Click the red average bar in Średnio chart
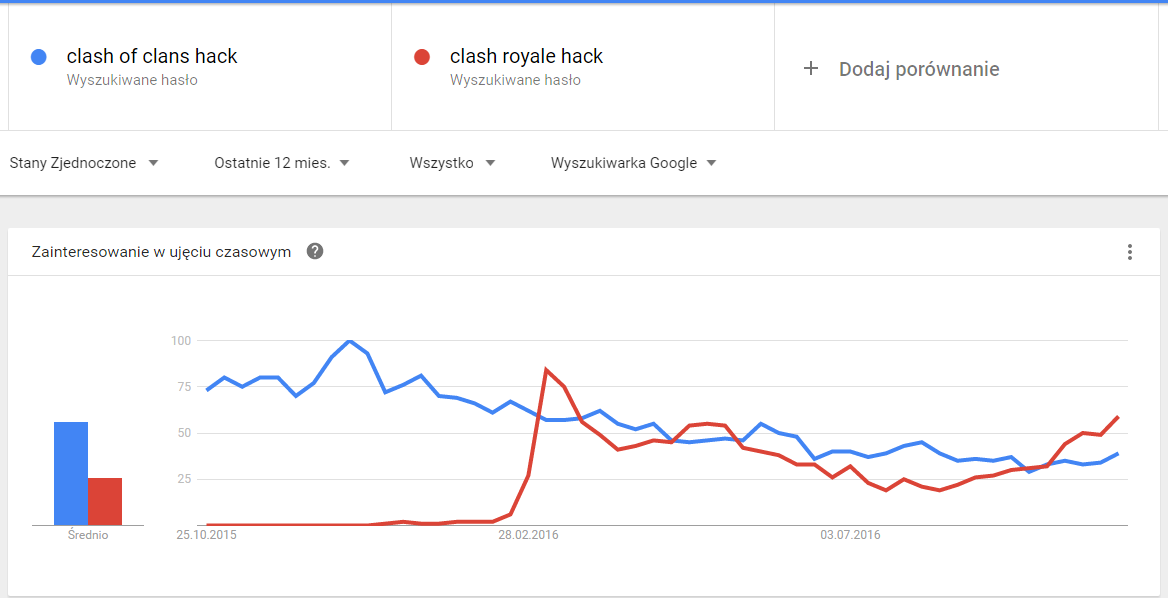This screenshot has width=1168, height=598. [x=105, y=501]
